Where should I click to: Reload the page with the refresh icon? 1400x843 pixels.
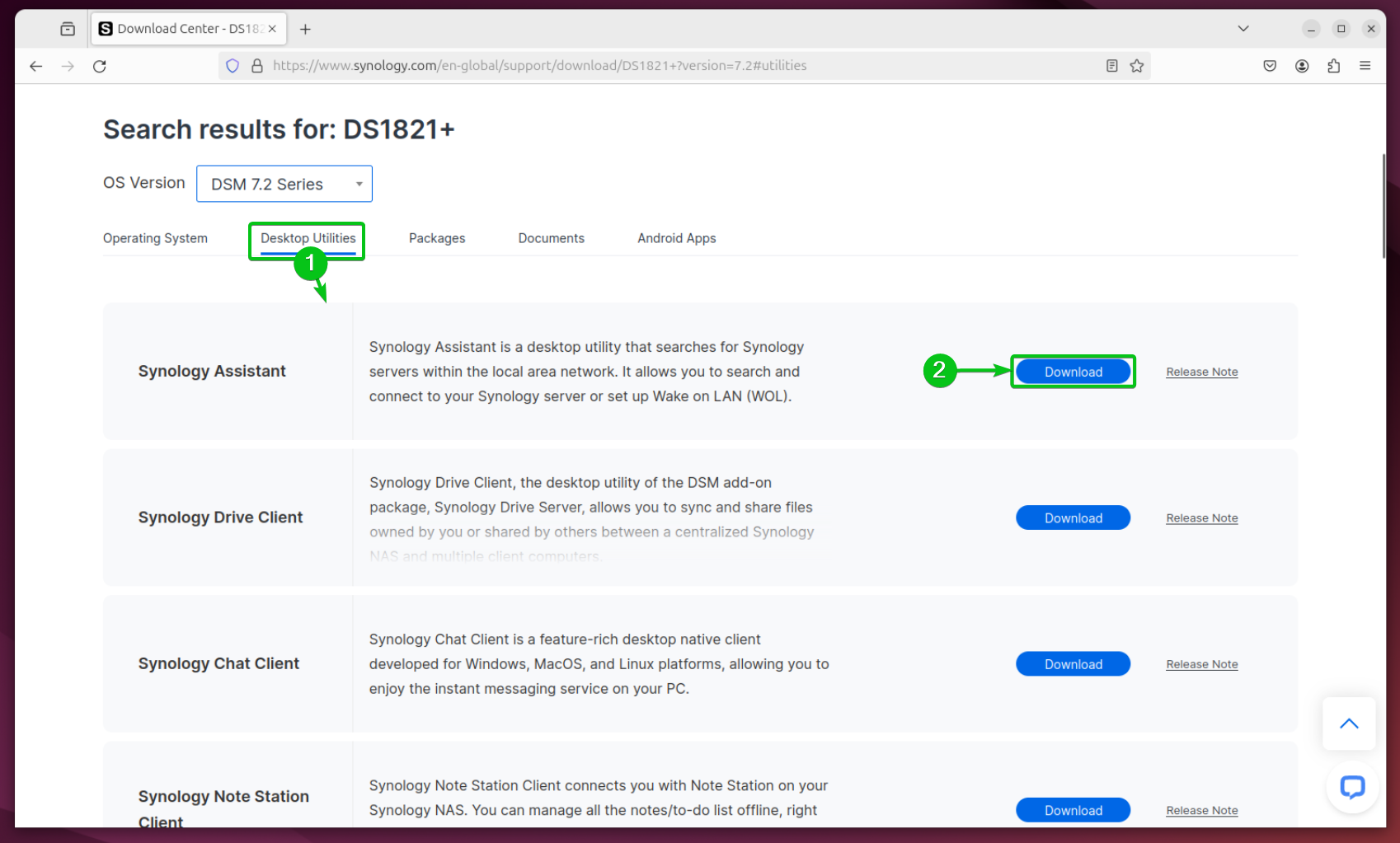coord(100,66)
